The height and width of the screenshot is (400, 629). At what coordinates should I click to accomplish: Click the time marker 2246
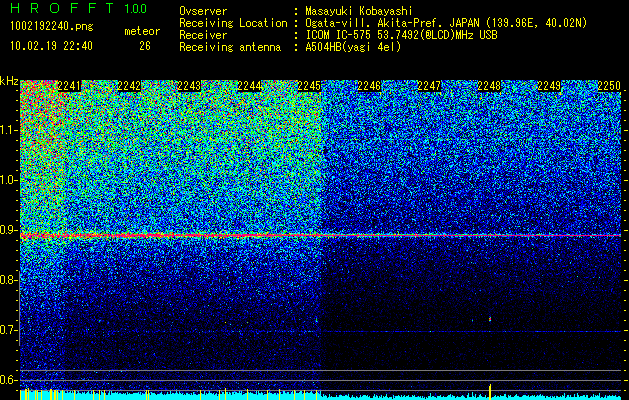click(369, 86)
